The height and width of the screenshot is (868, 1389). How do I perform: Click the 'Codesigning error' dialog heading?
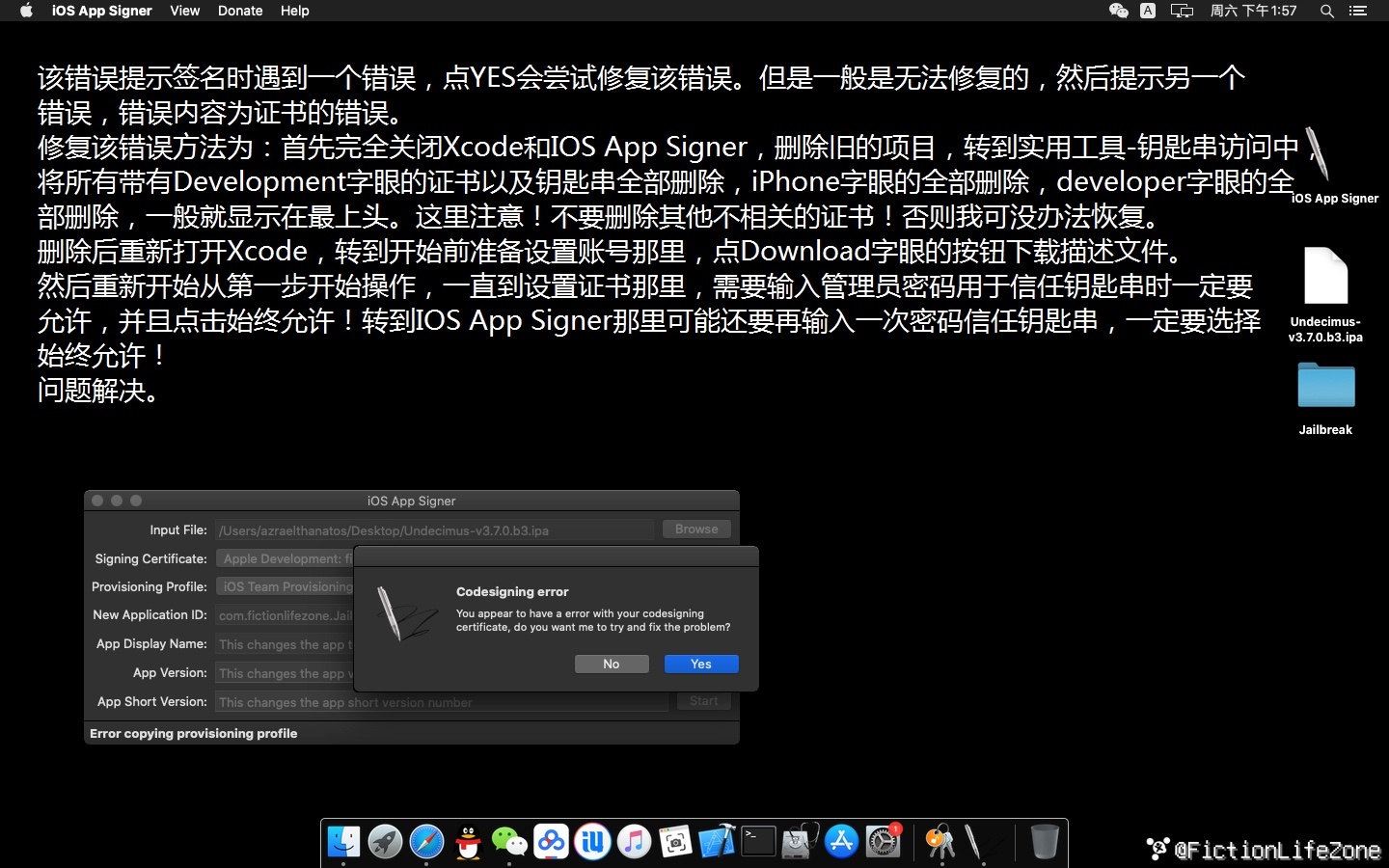(x=512, y=591)
